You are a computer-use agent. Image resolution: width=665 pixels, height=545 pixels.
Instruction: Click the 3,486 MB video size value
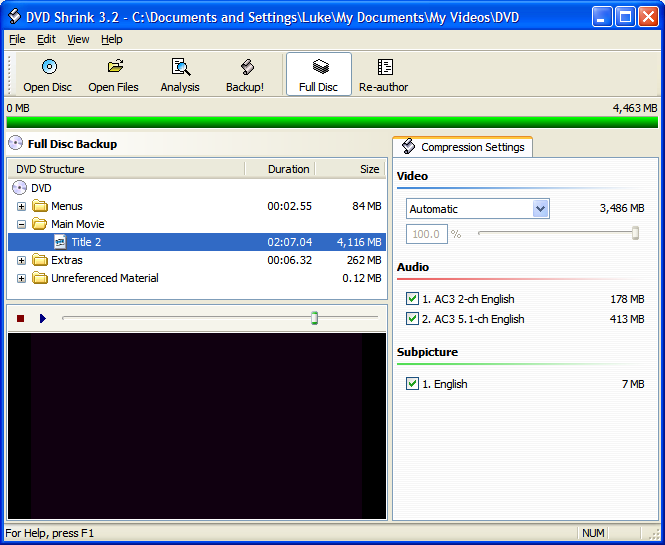[622, 208]
